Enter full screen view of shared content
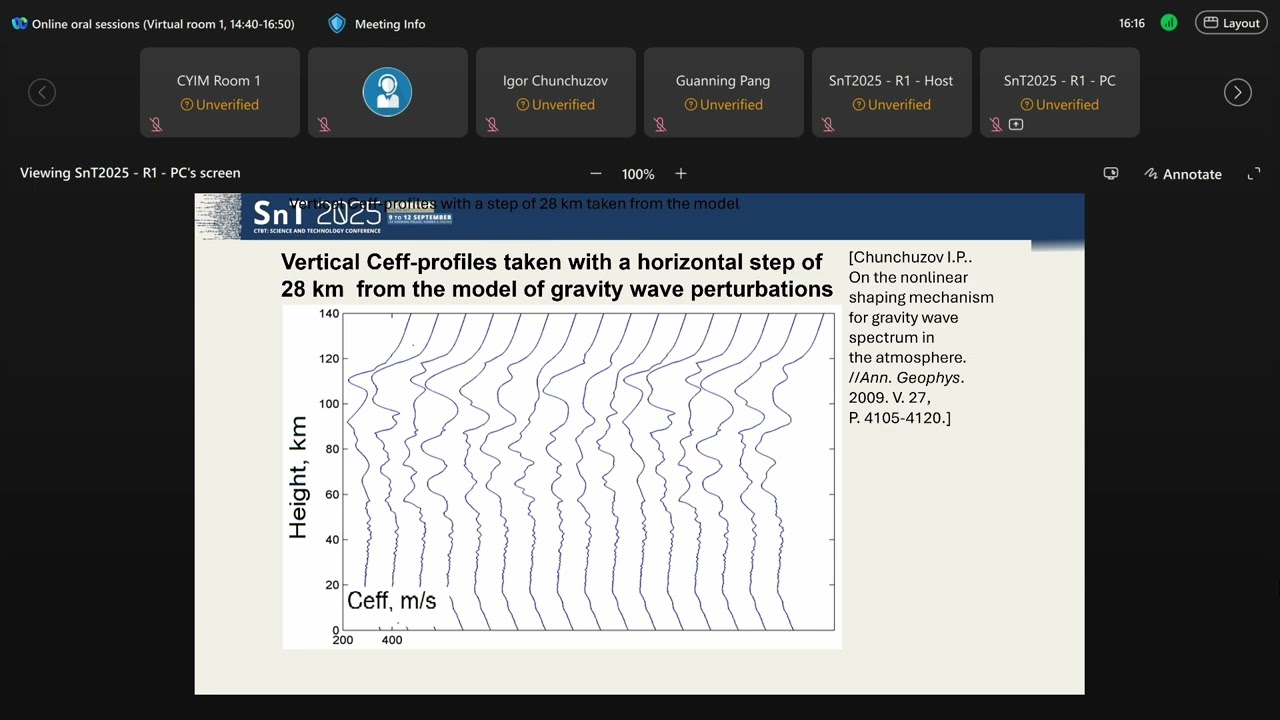This screenshot has height=720, width=1280. click(x=1254, y=174)
